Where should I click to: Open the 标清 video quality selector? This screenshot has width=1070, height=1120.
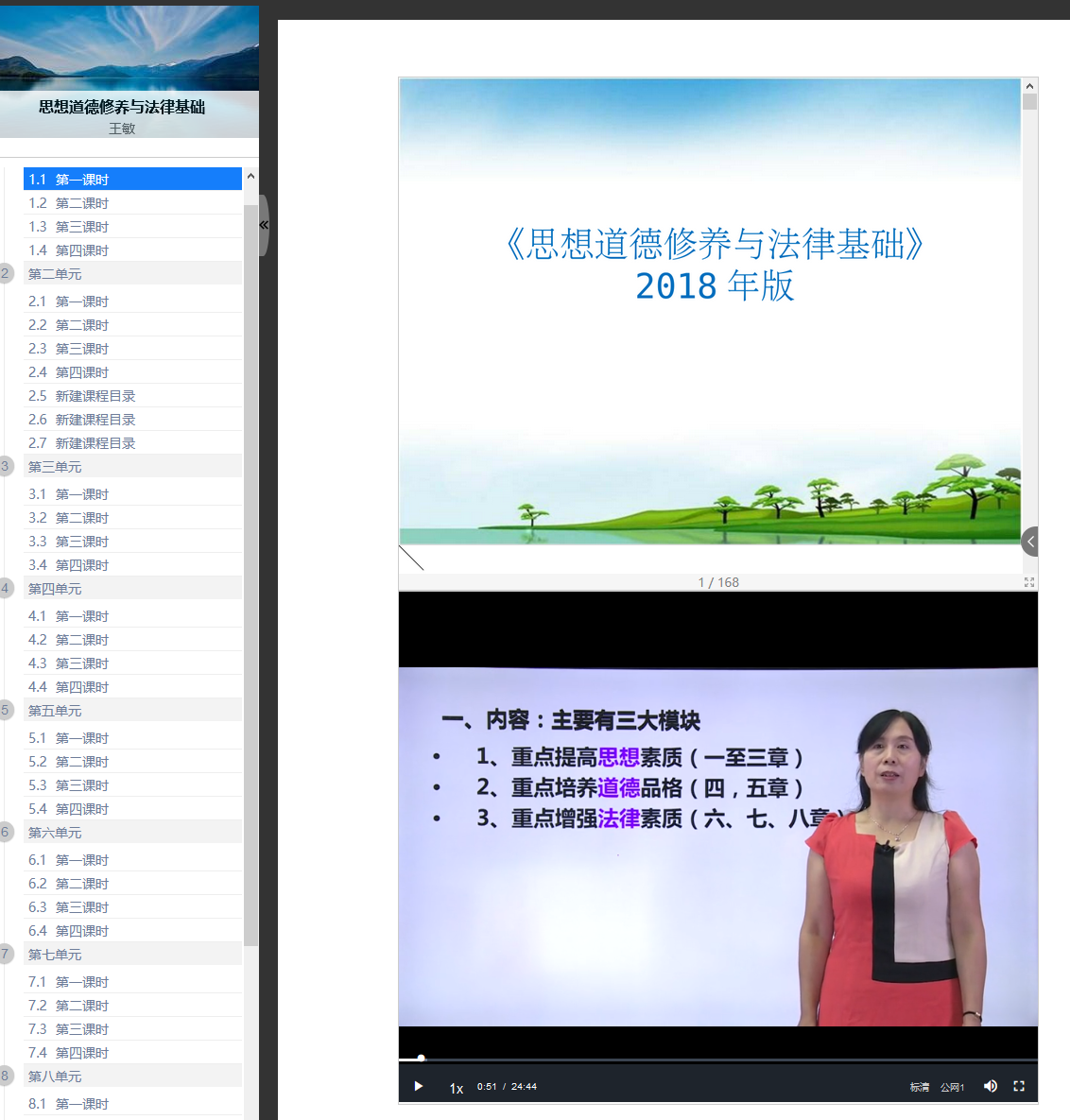[x=919, y=1087]
